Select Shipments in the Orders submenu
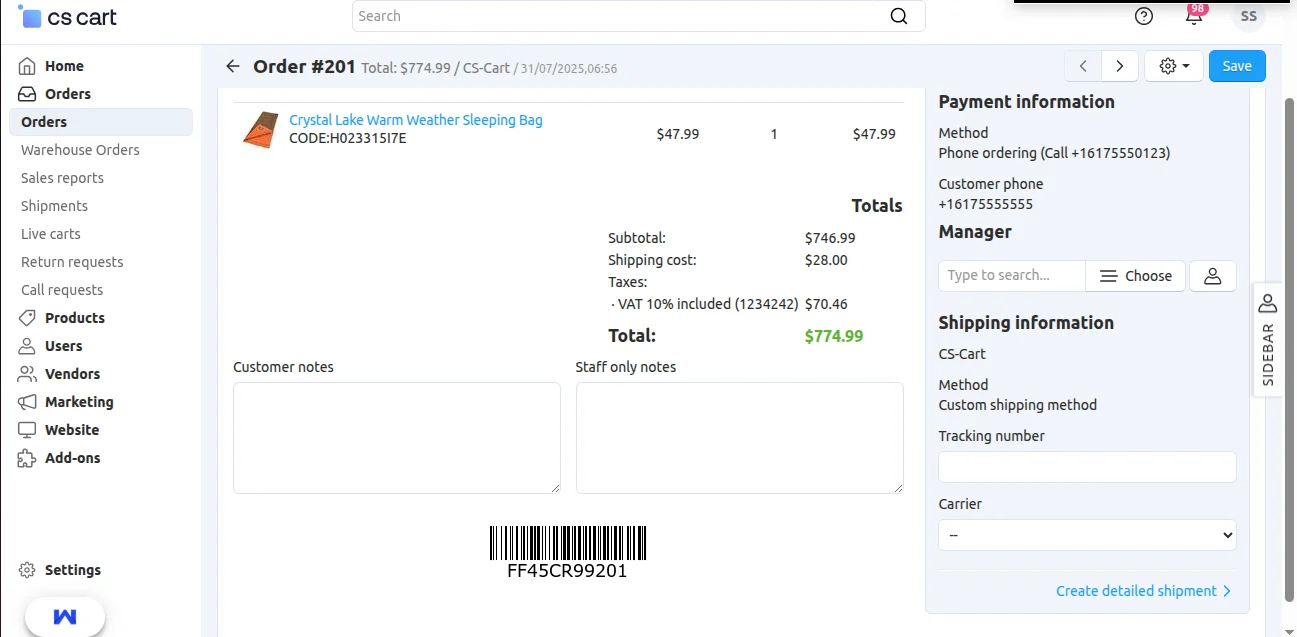This screenshot has height=637, width=1297. pyautogui.click(x=54, y=206)
